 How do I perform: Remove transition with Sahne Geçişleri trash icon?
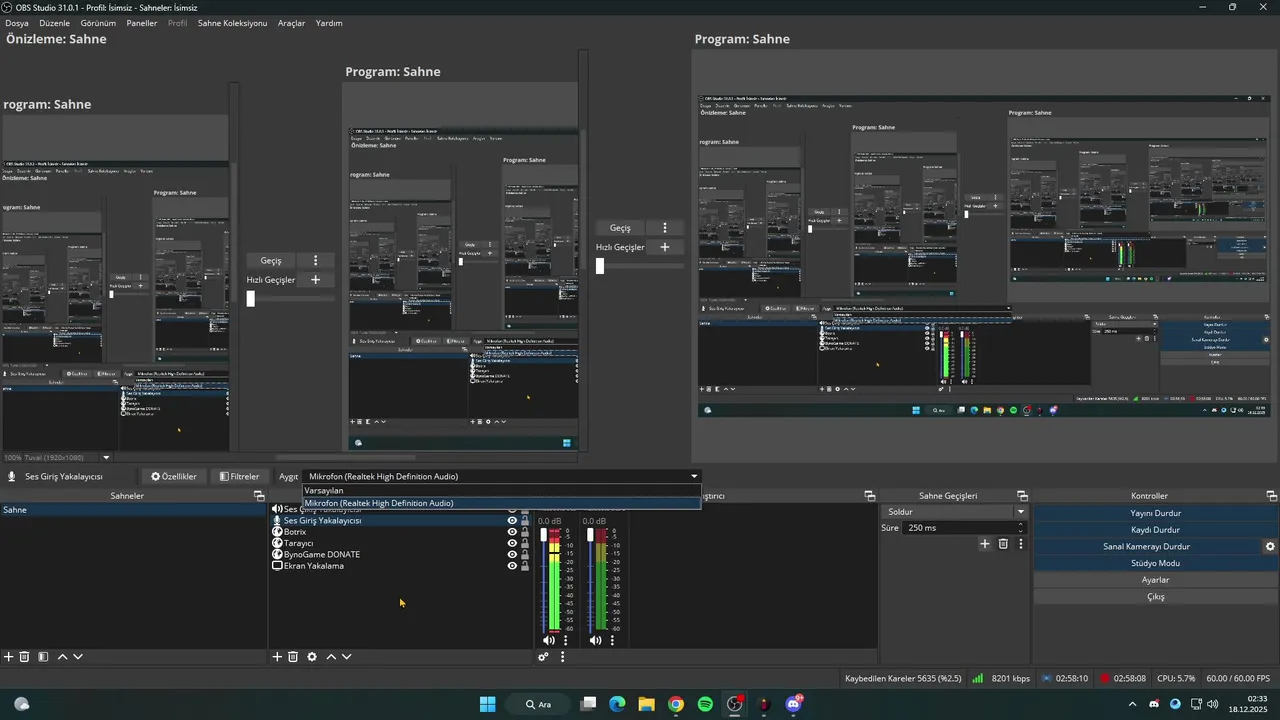coord(1003,544)
